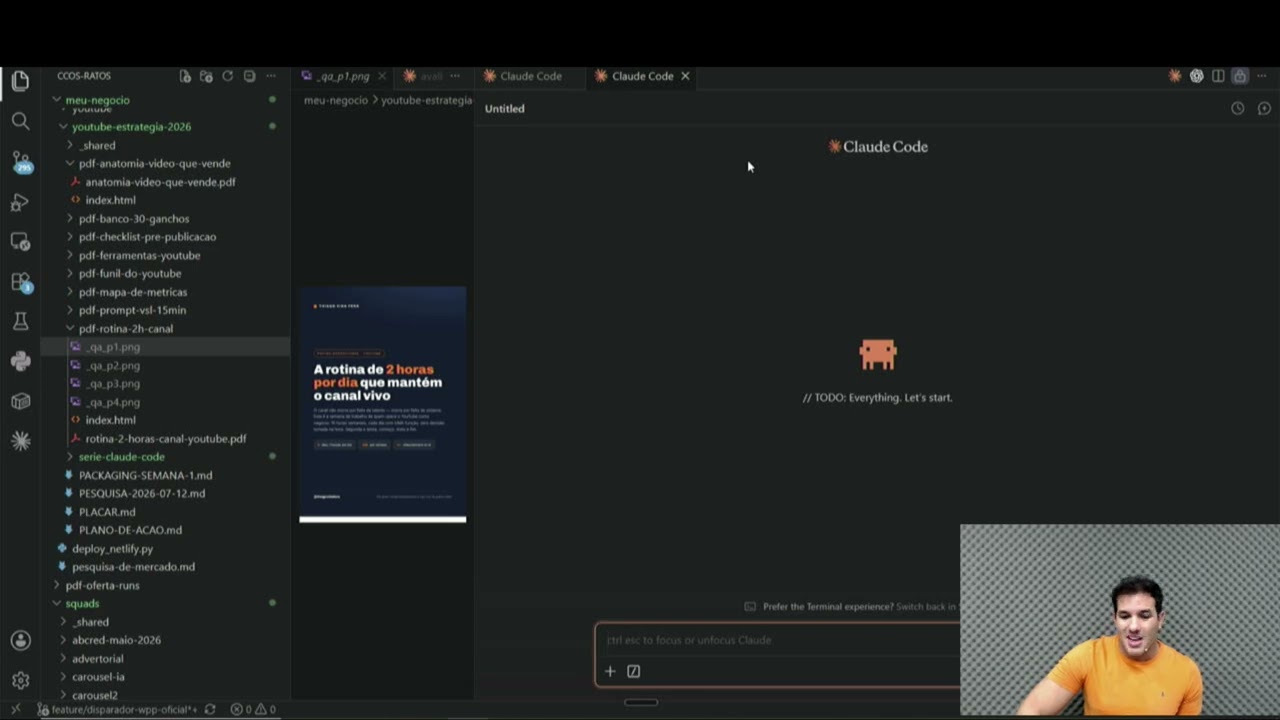
Task: Open past conversations history clock icon
Action: click(x=1237, y=108)
